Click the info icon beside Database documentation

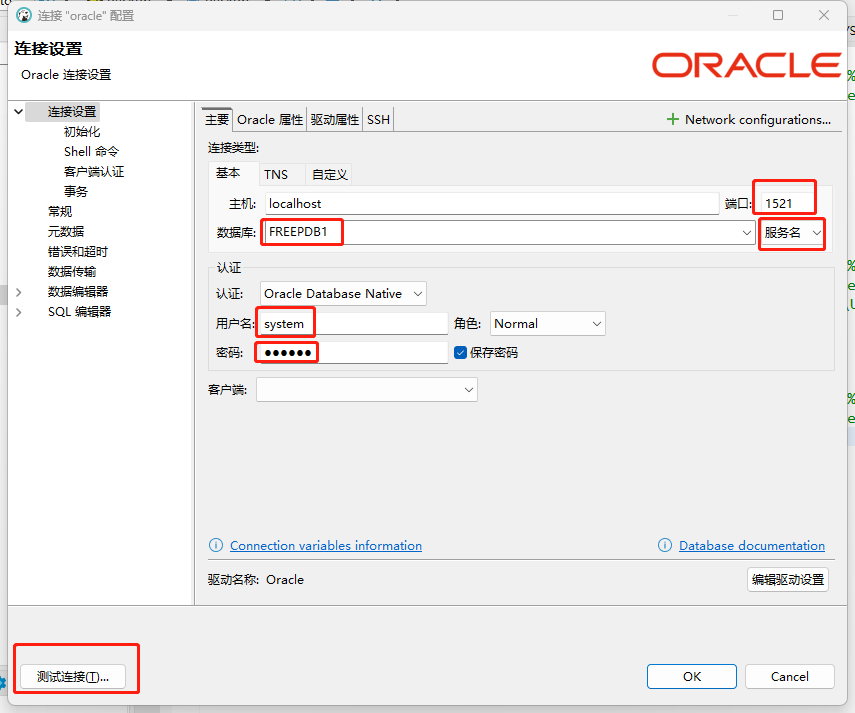pyautogui.click(x=665, y=545)
